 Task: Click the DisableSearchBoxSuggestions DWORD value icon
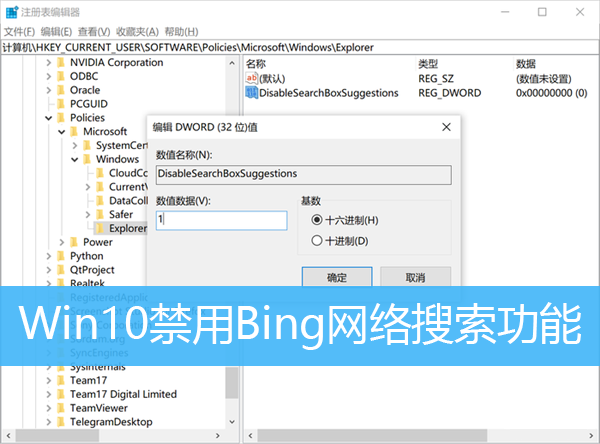251,93
